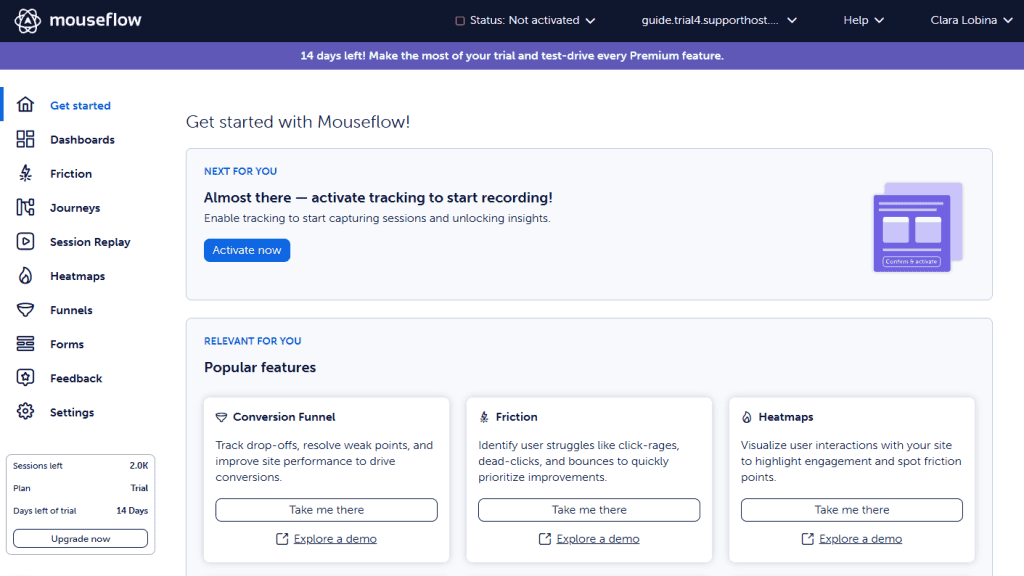Click the external link icon under the Friction card

(545, 539)
